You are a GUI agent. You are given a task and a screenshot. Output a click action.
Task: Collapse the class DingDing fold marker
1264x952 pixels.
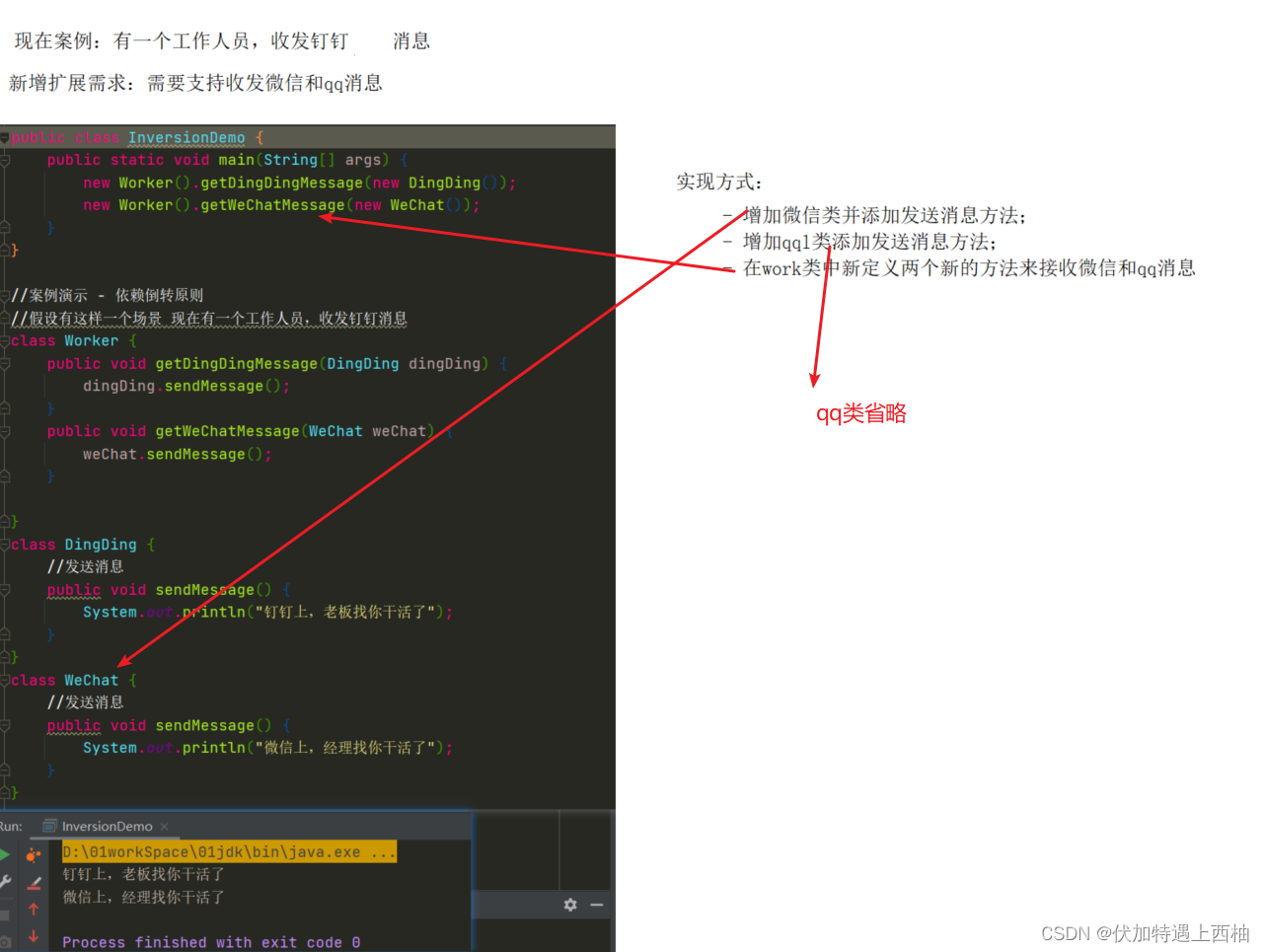click(5, 545)
